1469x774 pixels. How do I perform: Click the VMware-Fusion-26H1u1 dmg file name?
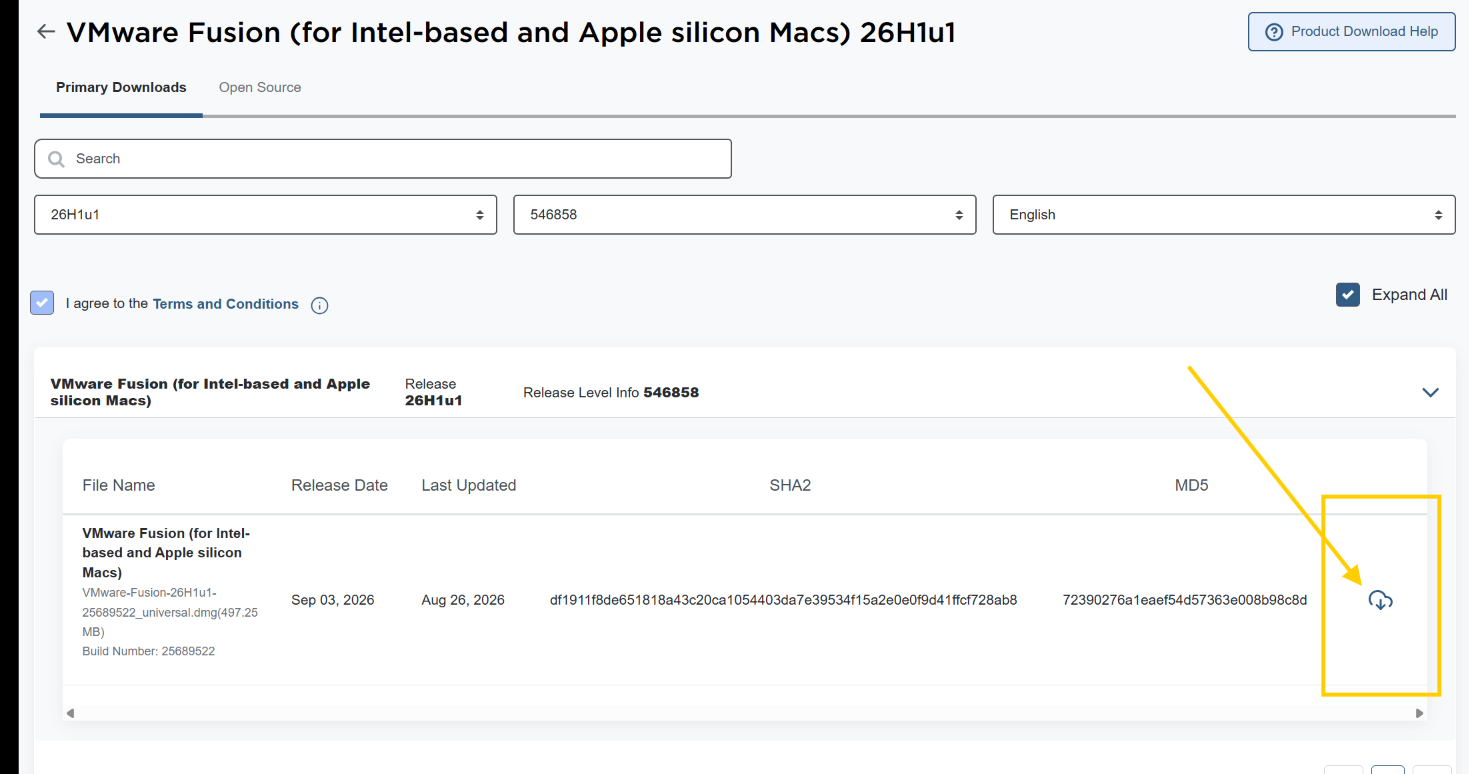(170, 612)
